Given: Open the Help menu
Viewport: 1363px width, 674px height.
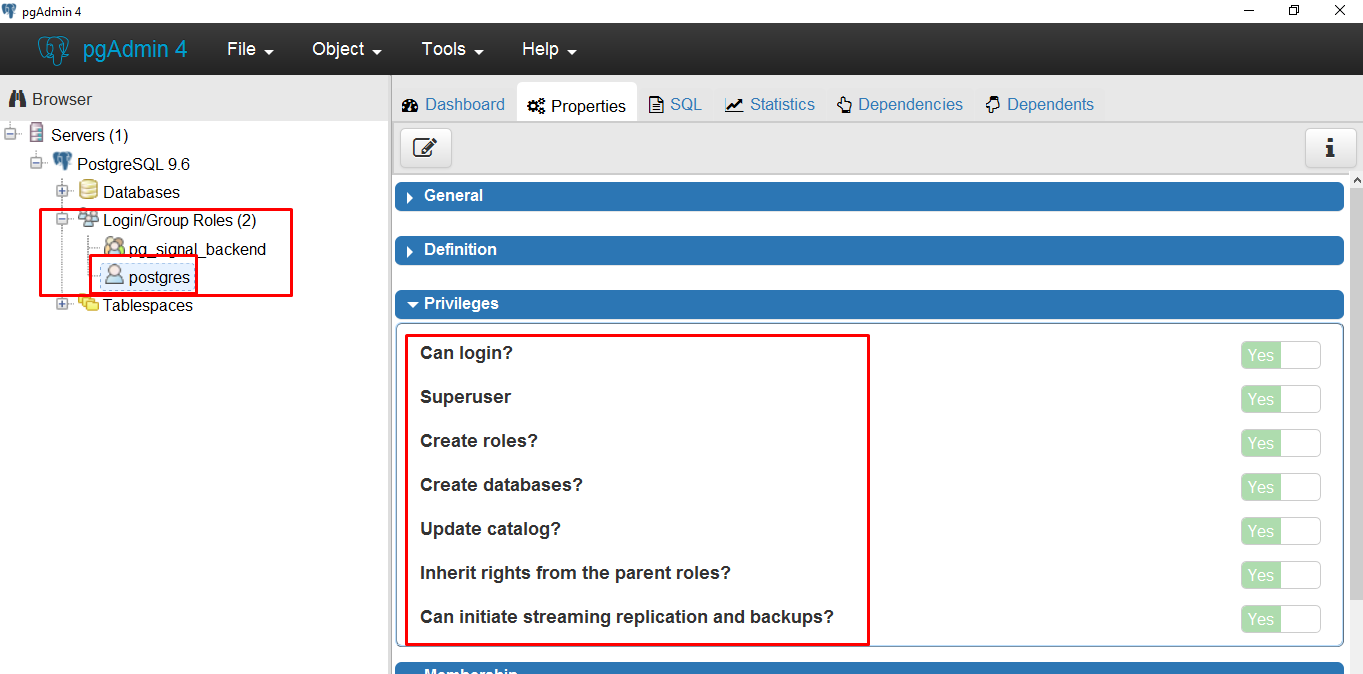Looking at the screenshot, I should coord(549,49).
